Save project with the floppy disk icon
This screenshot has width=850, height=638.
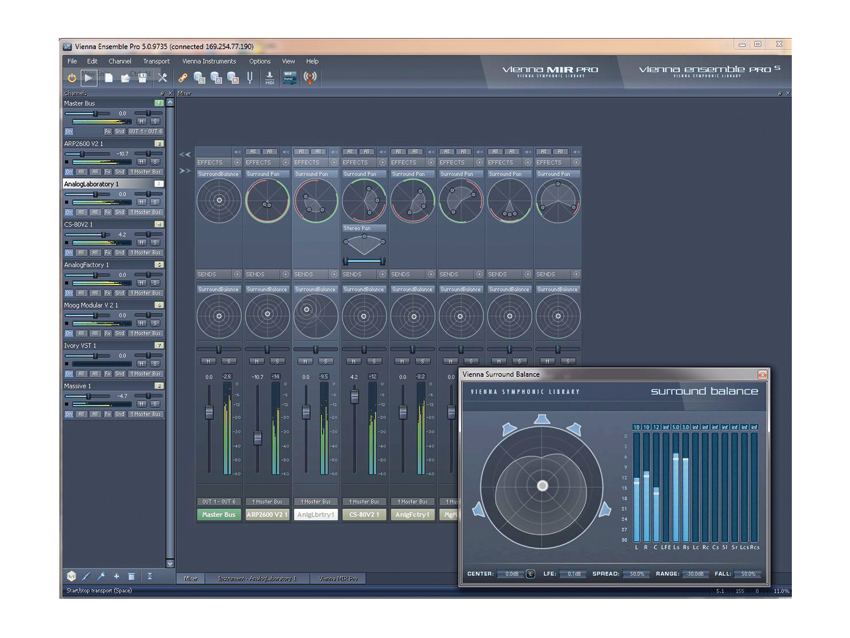[143, 78]
